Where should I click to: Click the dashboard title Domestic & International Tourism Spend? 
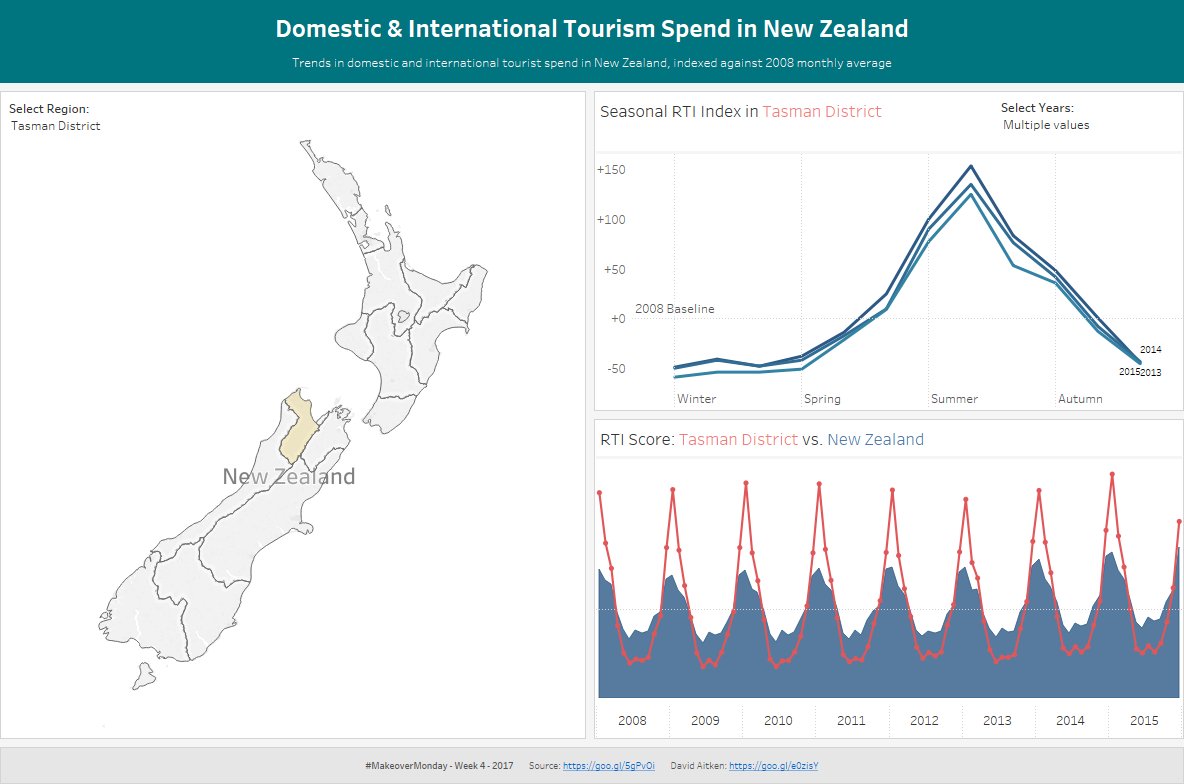click(592, 29)
